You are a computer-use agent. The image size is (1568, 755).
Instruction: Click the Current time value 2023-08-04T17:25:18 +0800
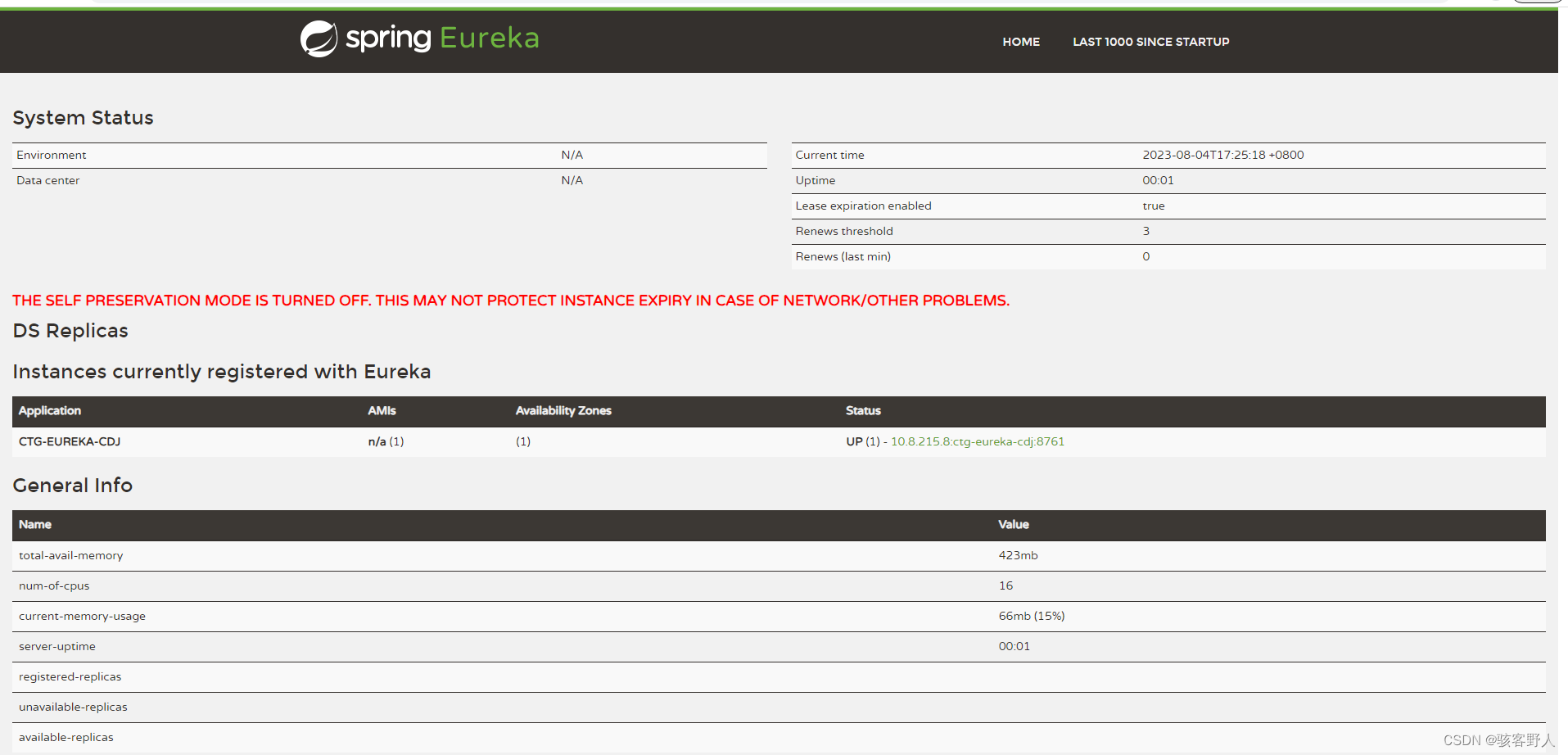coord(1223,155)
